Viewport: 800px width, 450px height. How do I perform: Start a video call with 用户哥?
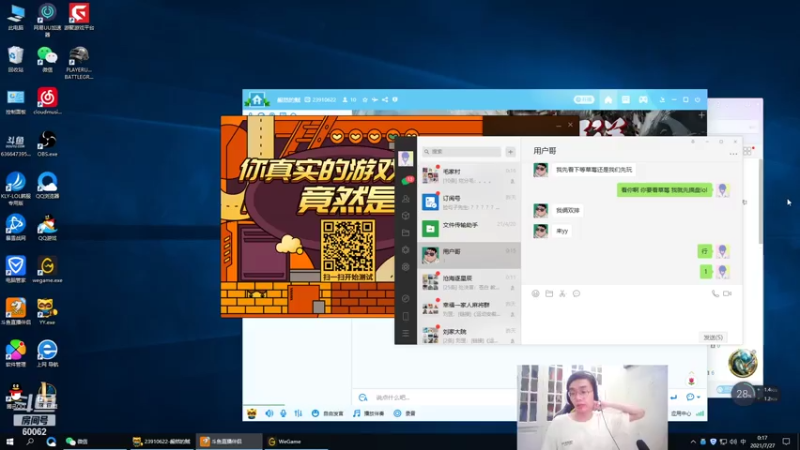(728, 293)
